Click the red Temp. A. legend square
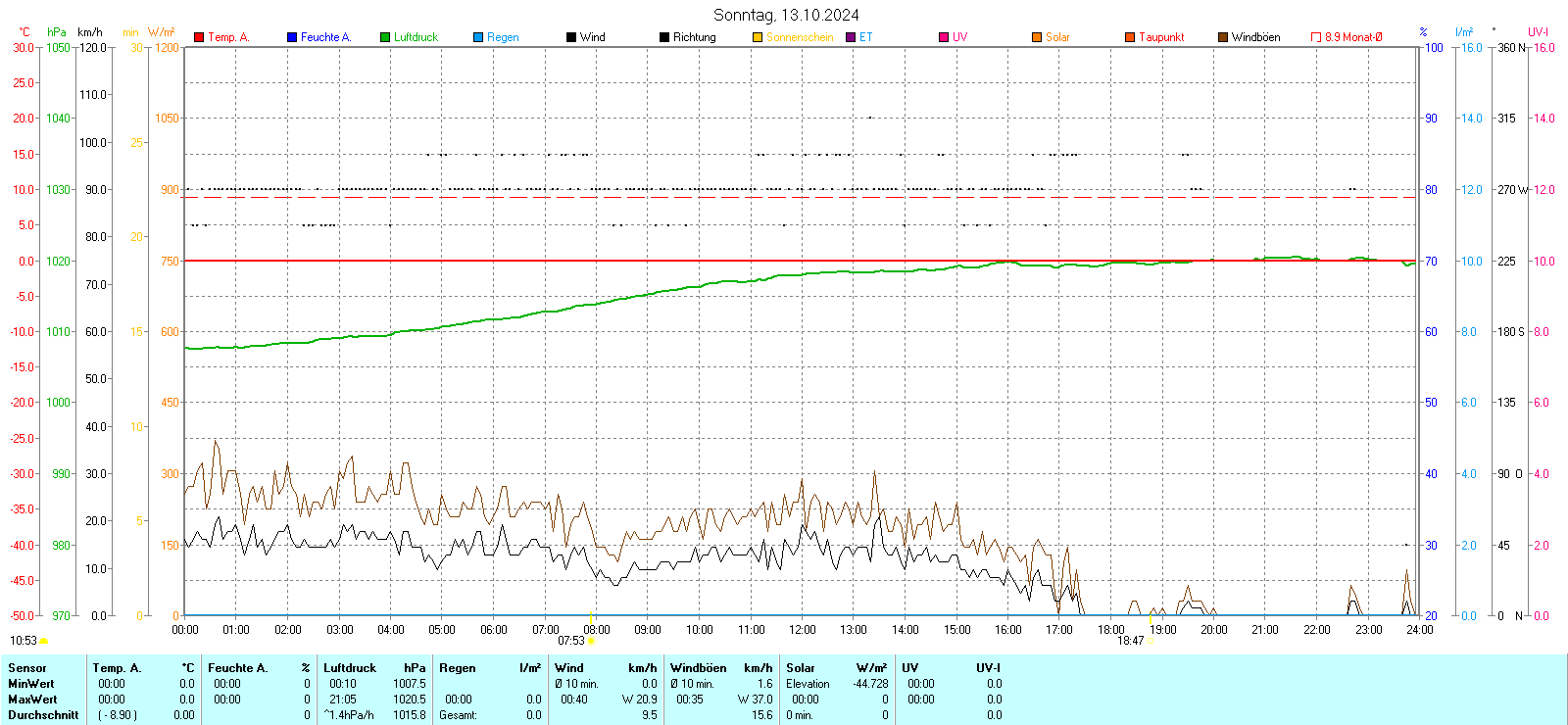Screen dimensions: 1568x725 pos(199,37)
